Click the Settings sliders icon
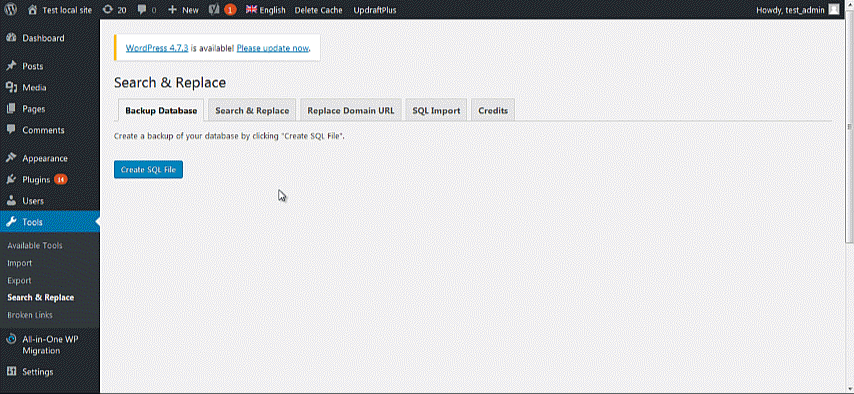Image resolution: width=854 pixels, height=394 pixels. 10,372
